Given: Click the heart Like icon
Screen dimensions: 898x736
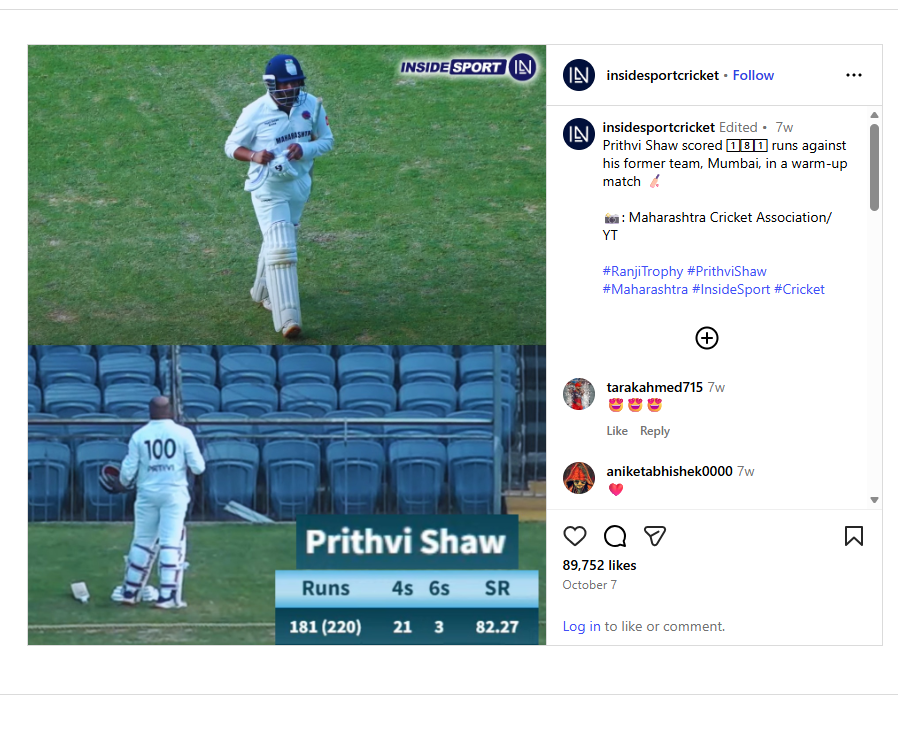Looking at the screenshot, I should 574,536.
